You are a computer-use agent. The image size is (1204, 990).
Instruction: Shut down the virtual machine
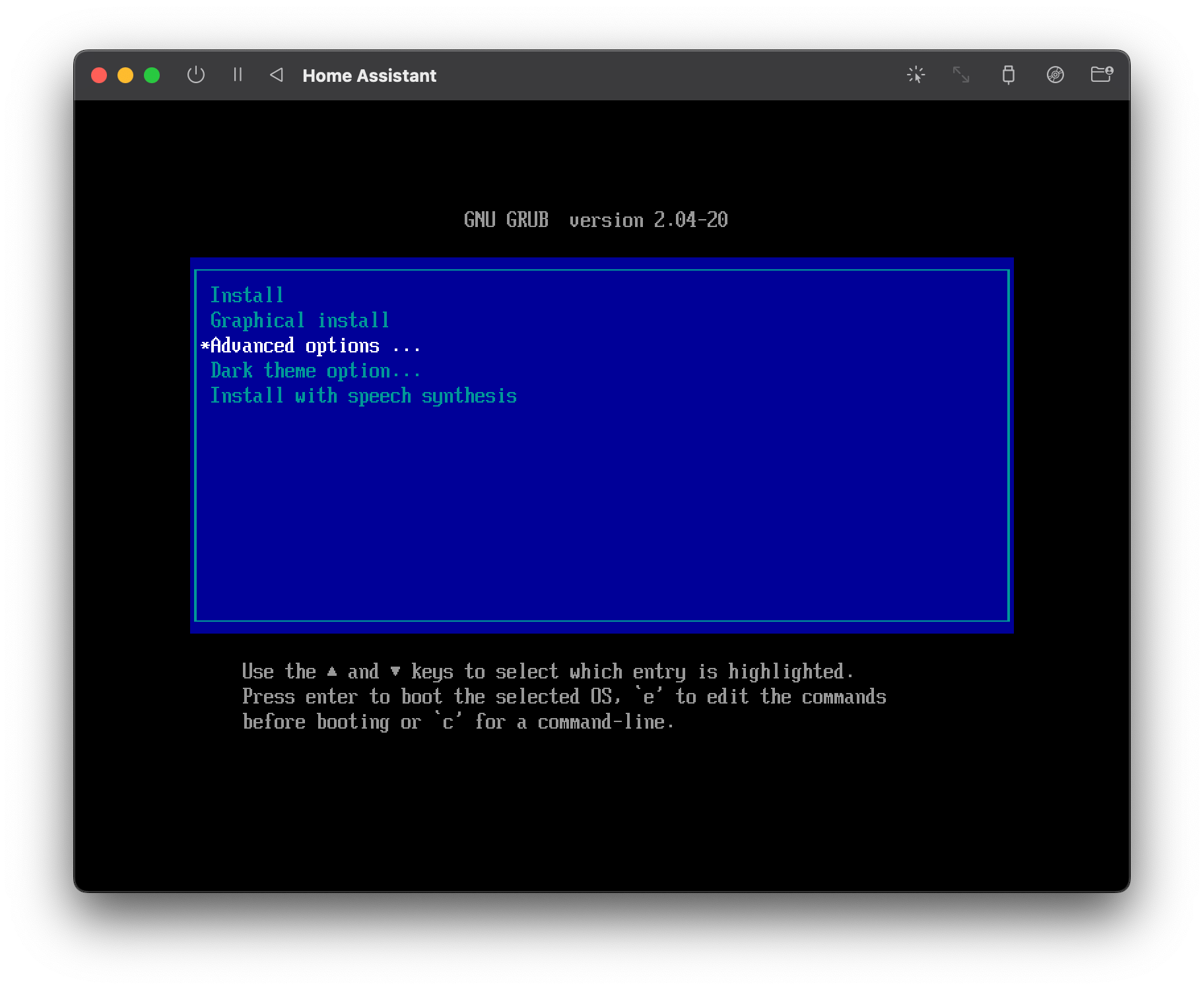point(196,75)
